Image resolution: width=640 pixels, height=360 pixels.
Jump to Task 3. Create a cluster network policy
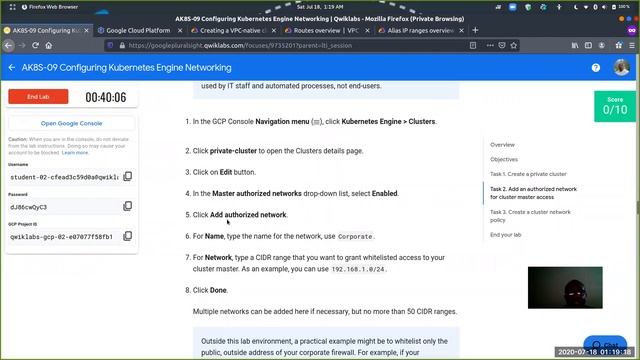pyautogui.click(x=530, y=216)
